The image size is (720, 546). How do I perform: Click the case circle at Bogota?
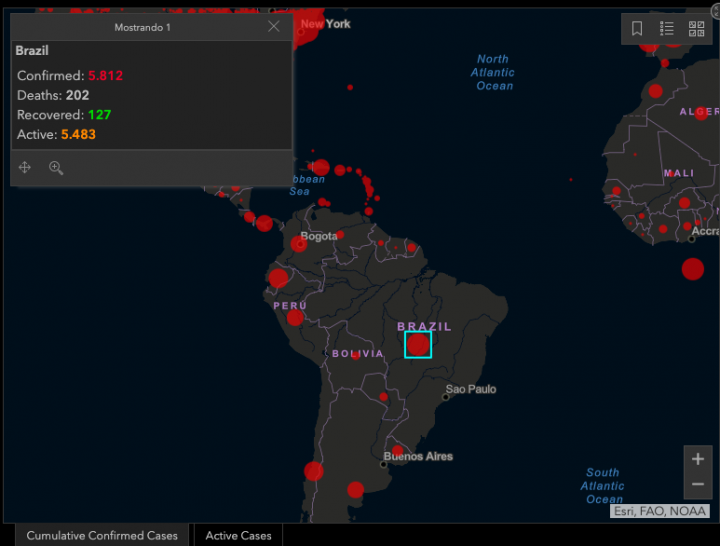(x=299, y=244)
